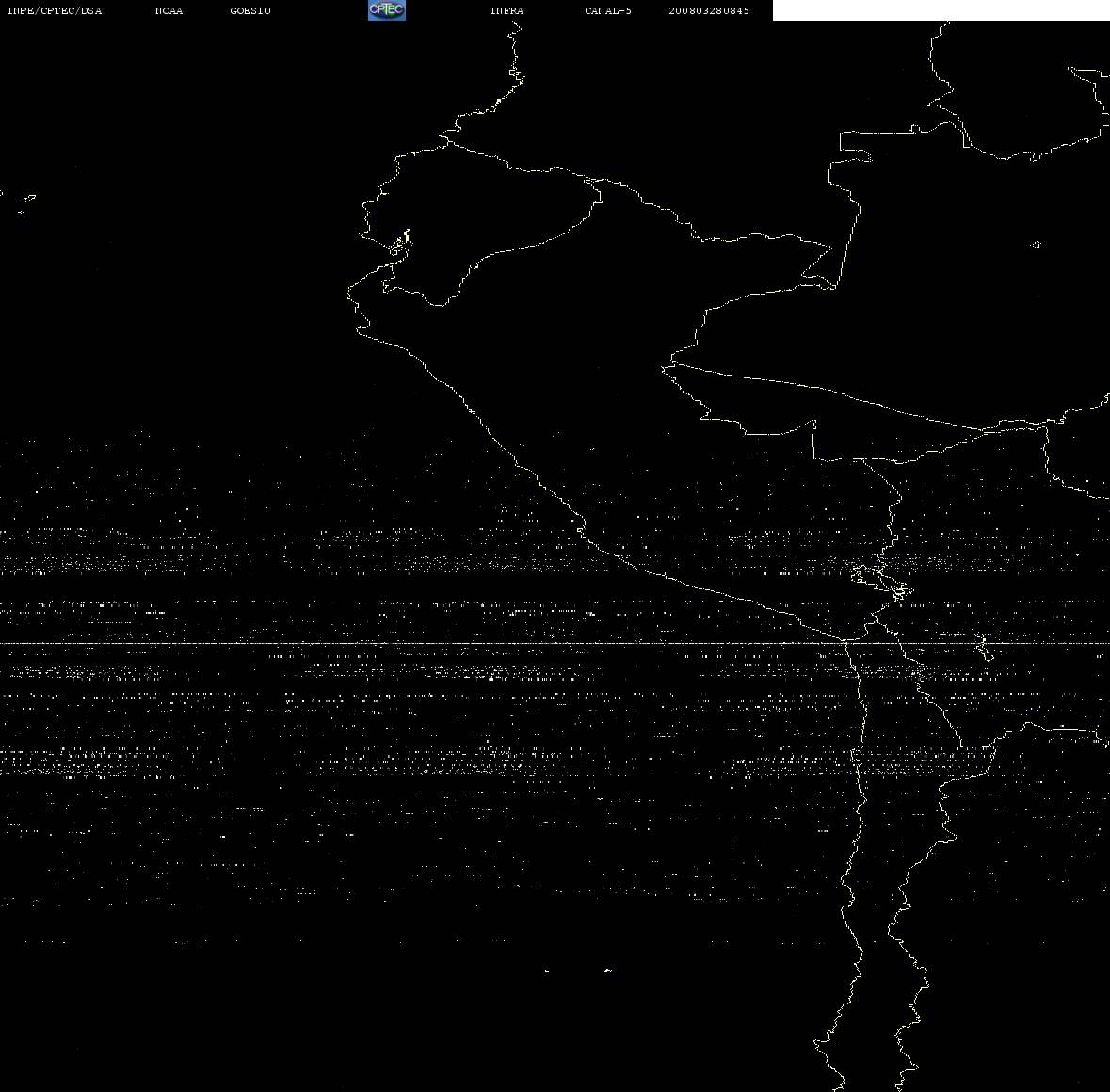The image size is (1110, 1092).
Task: Select the INFRA channel type label
Action: pyautogui.click(x=507, y=10)
